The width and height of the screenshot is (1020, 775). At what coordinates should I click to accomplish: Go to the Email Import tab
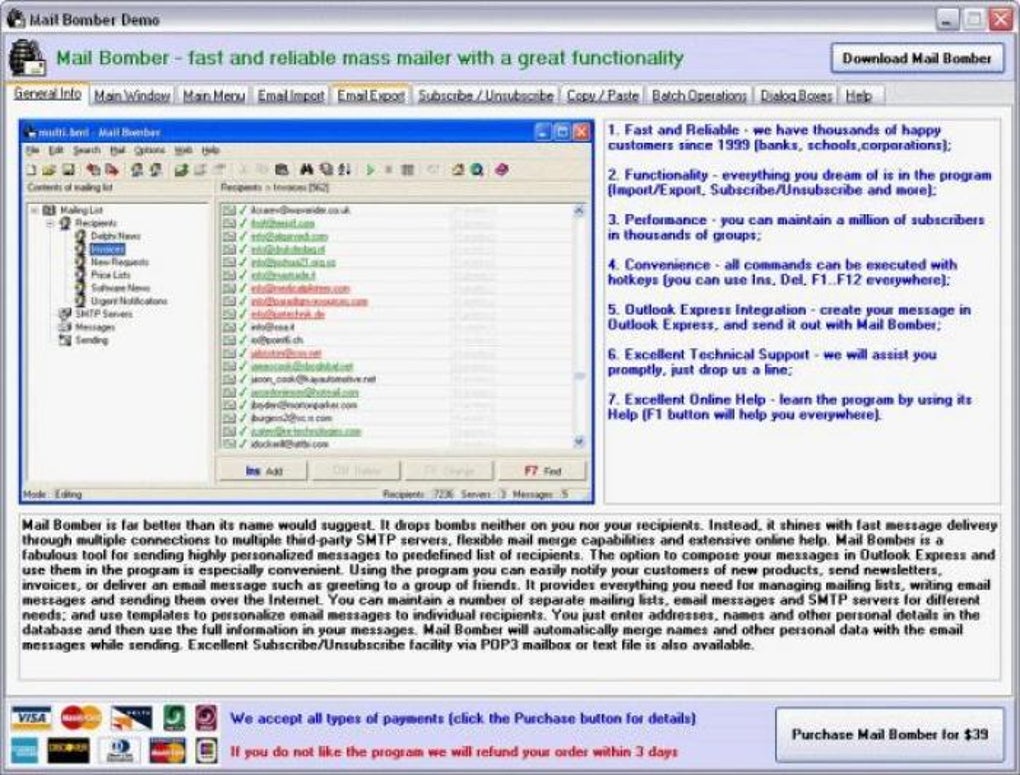[x=291, y=96]
